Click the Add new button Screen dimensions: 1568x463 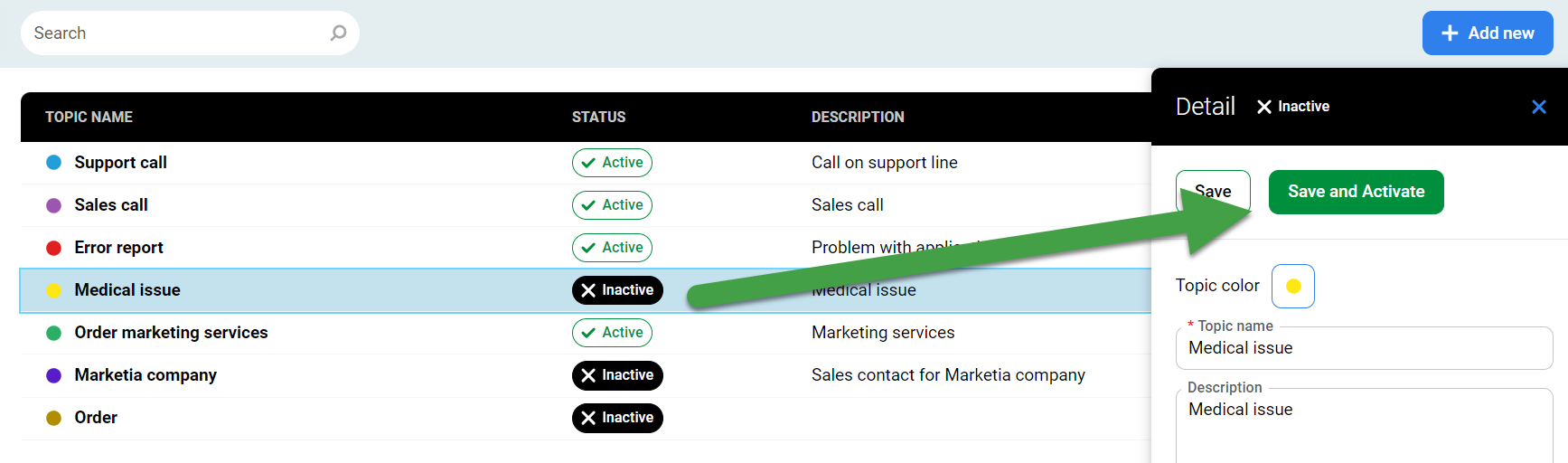point(1487,33)
